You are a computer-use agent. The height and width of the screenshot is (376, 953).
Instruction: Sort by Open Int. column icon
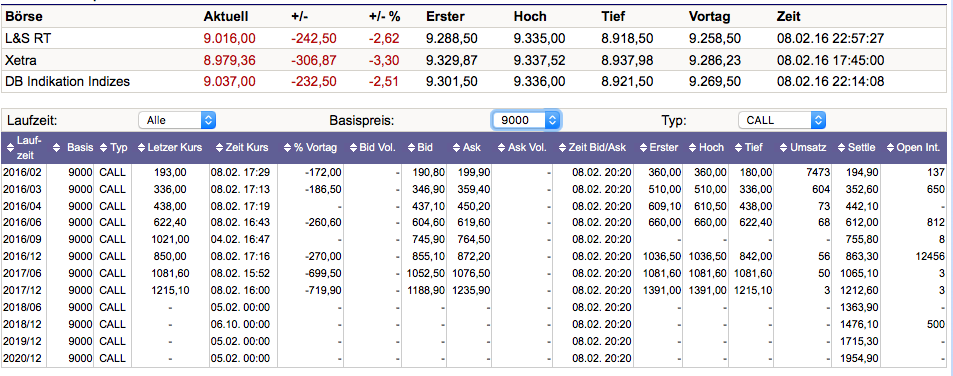point(891,147)
